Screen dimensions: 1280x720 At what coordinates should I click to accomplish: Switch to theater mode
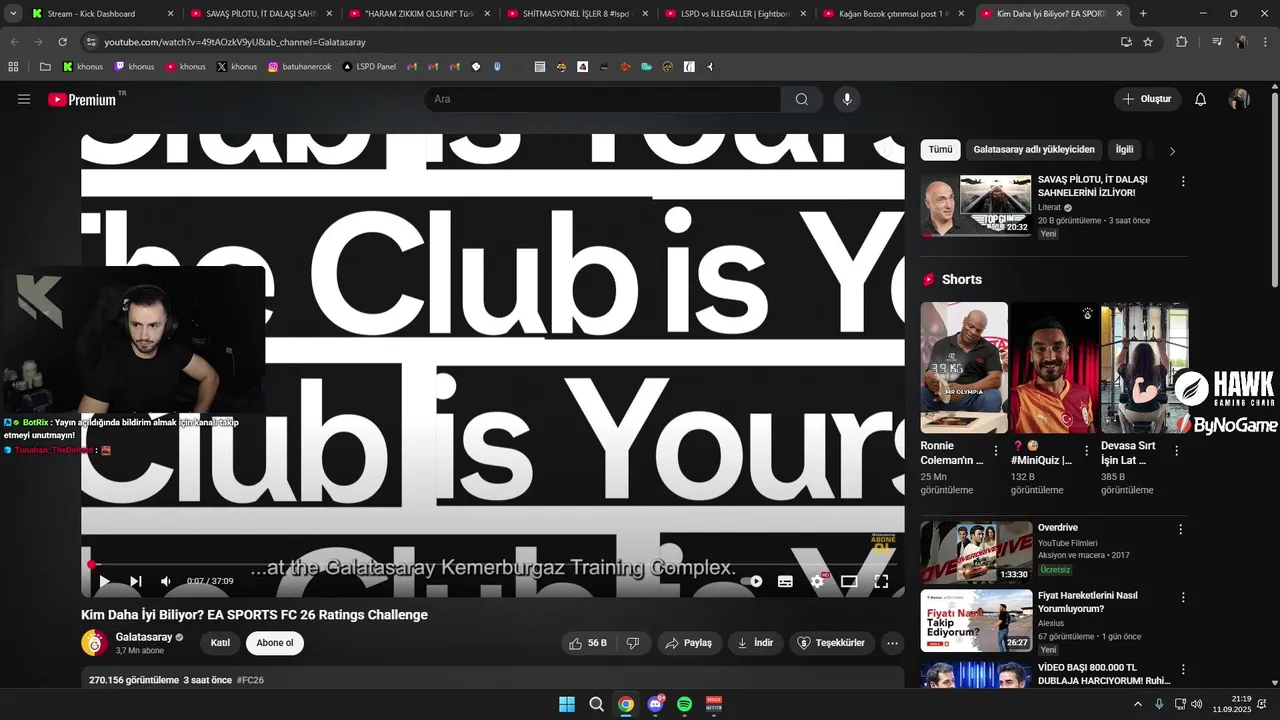coord(849,581)
